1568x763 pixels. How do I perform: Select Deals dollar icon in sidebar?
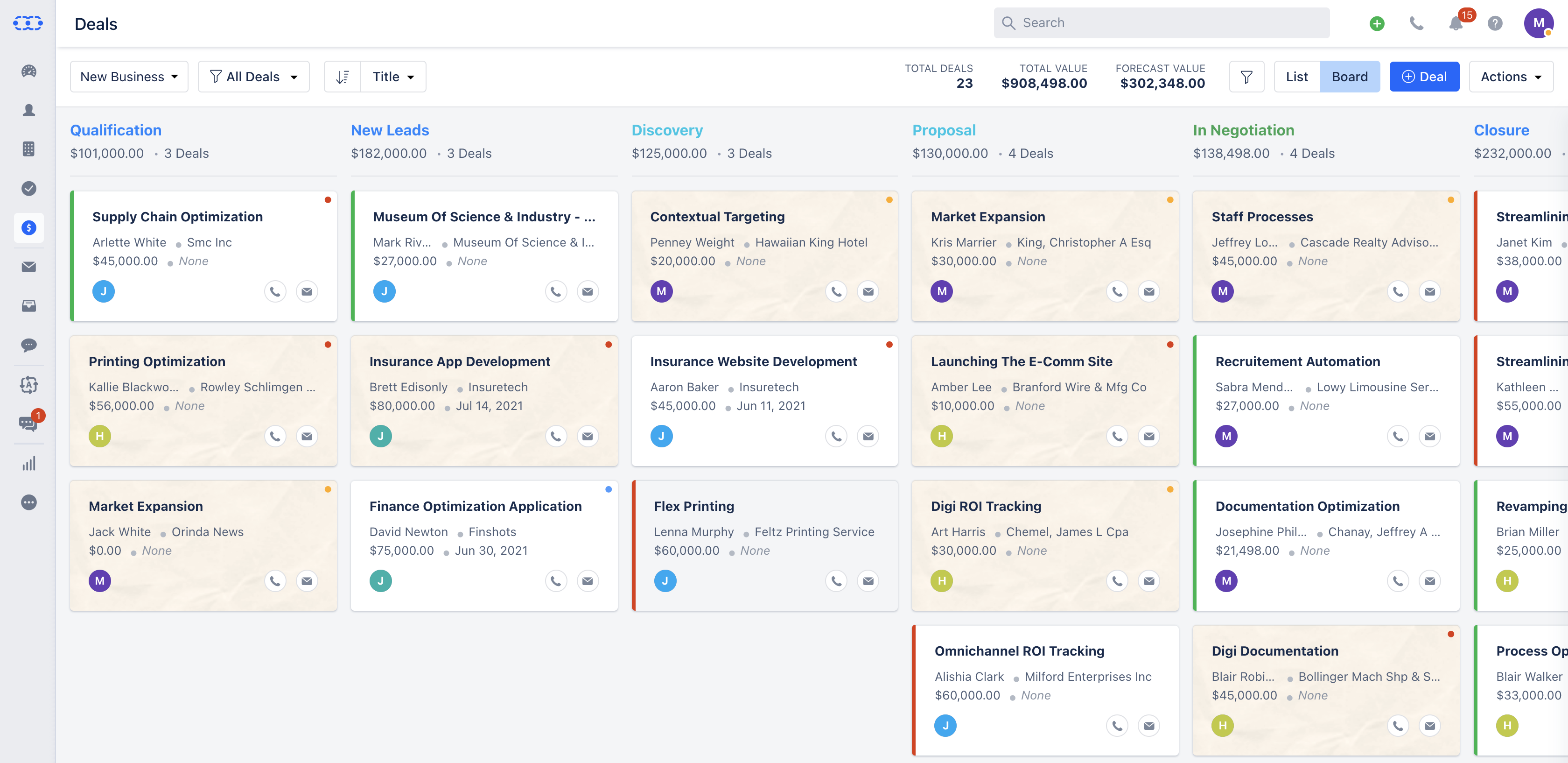pos(28,228)
